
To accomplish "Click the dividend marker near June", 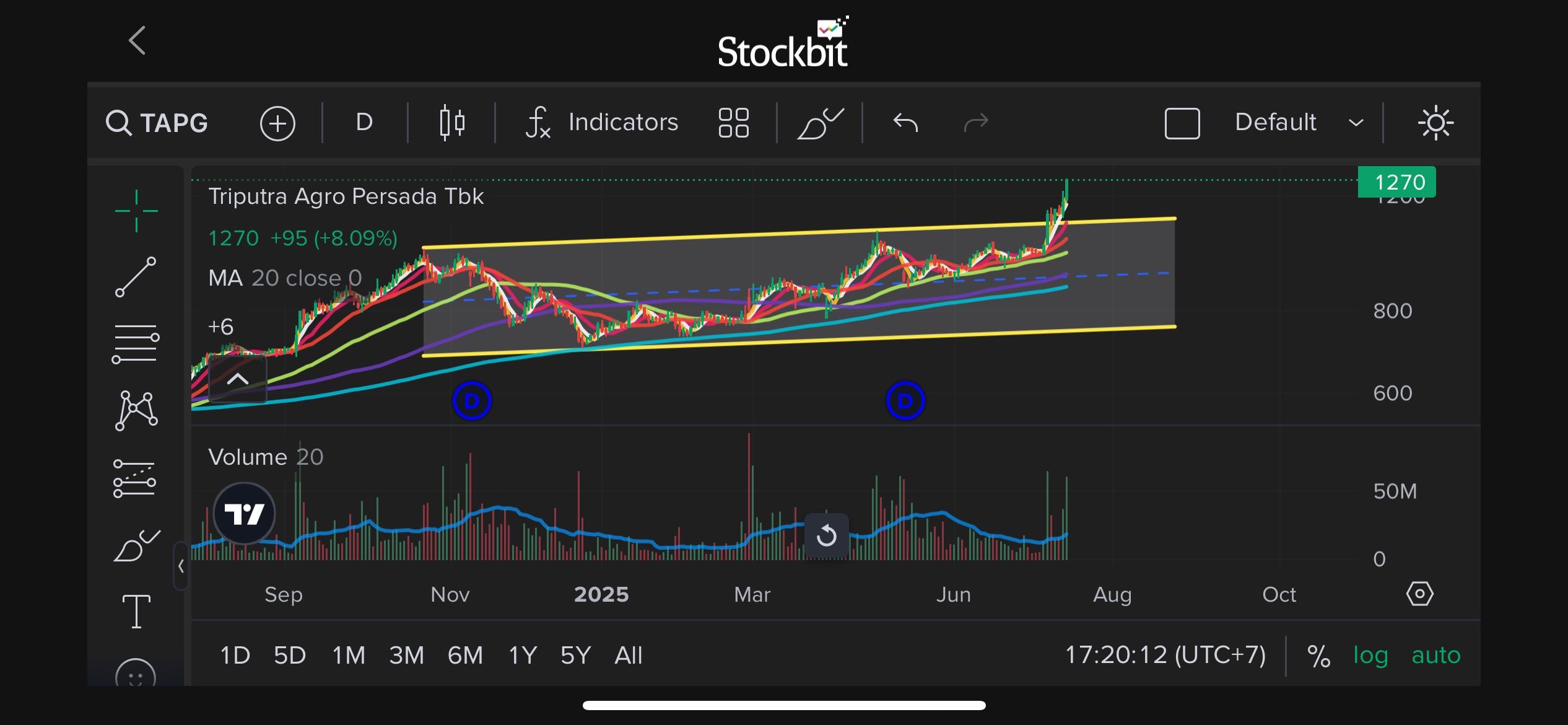I will pyautogui.click(x=905, y=401).
